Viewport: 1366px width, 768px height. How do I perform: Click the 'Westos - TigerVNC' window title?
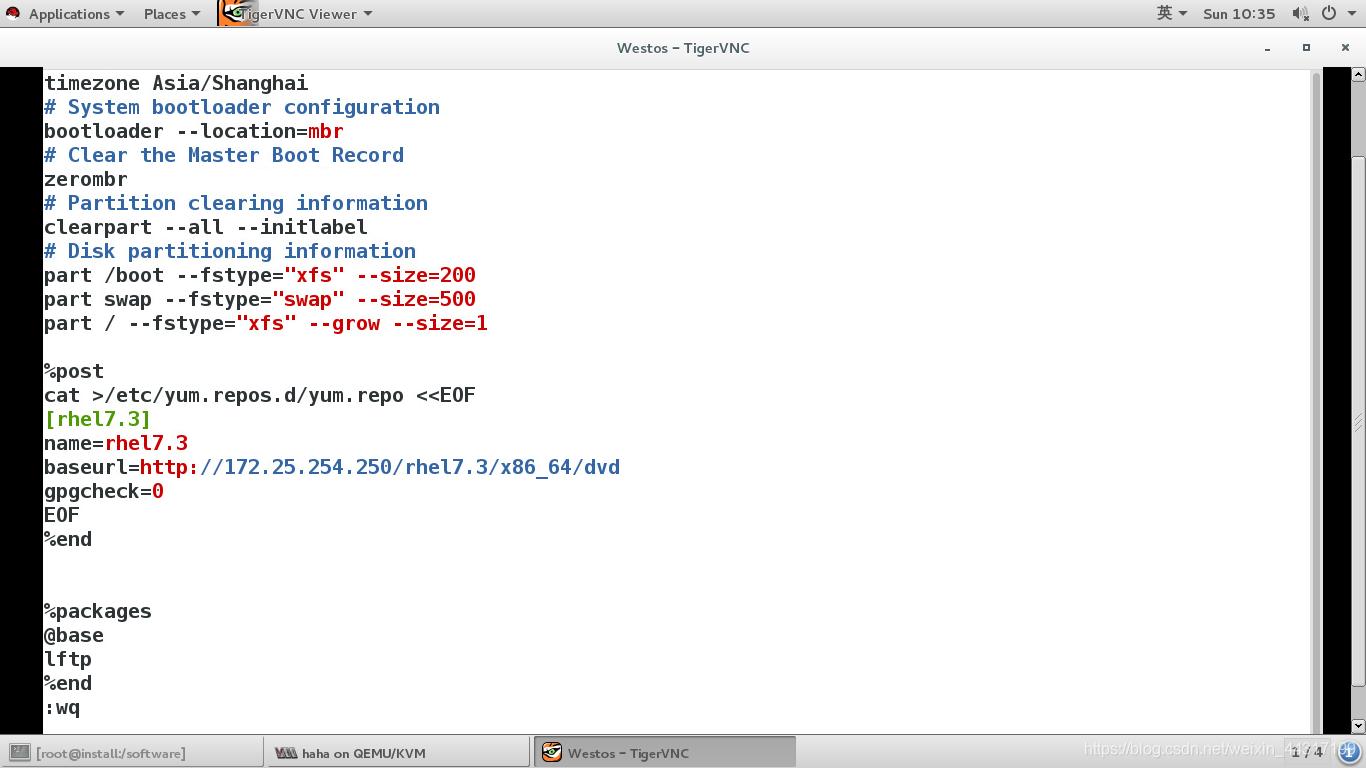(683, 48)
